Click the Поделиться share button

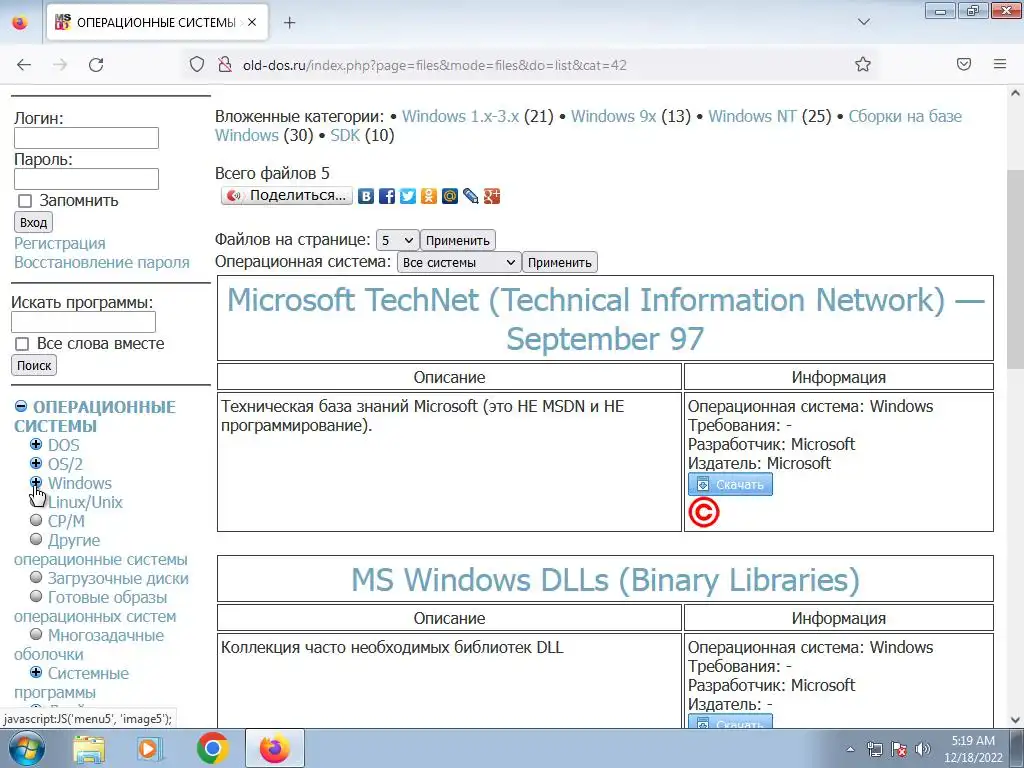point(287,195)
